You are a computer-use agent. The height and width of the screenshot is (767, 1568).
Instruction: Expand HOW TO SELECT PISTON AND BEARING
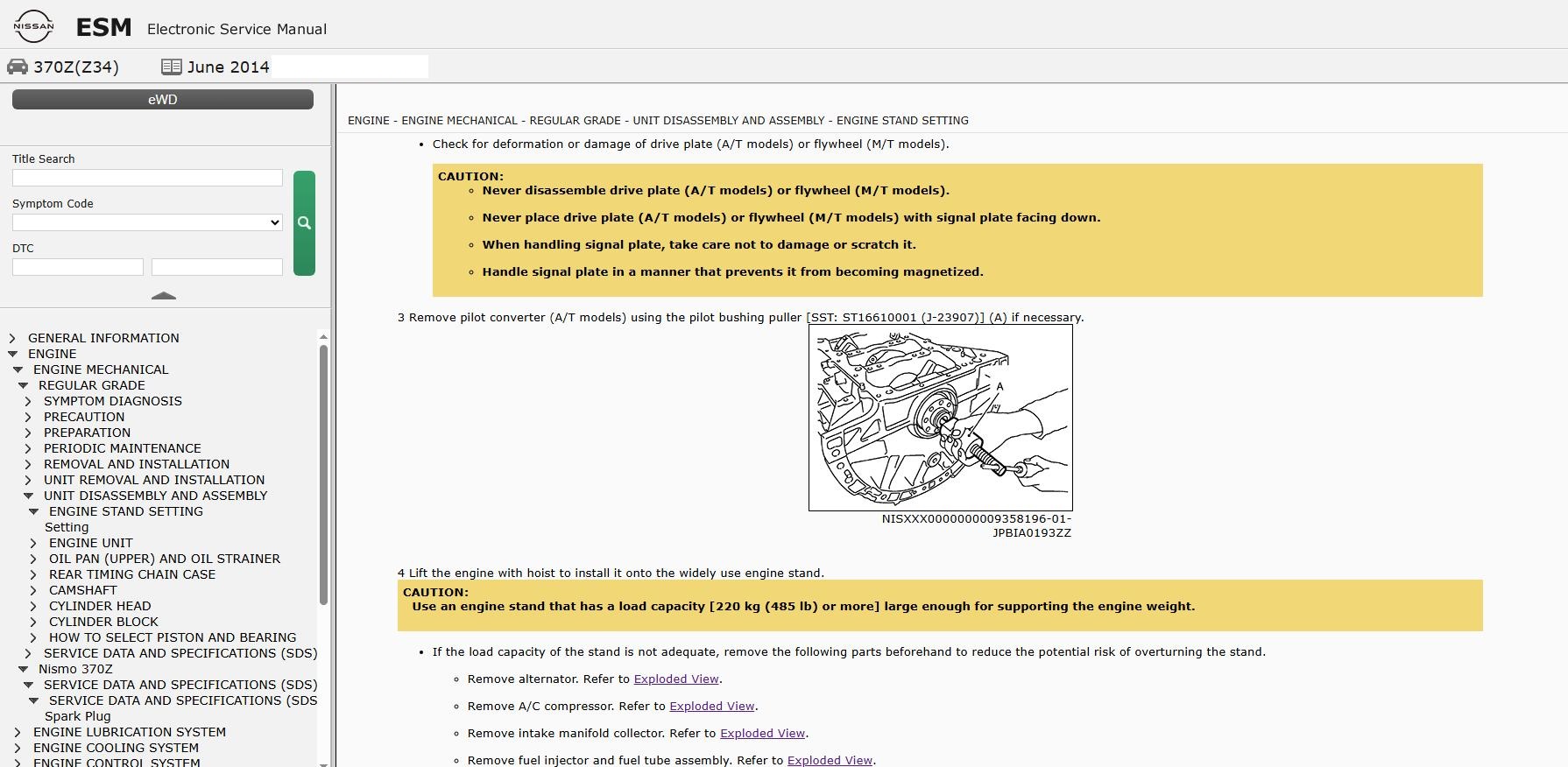click(33, 637)
